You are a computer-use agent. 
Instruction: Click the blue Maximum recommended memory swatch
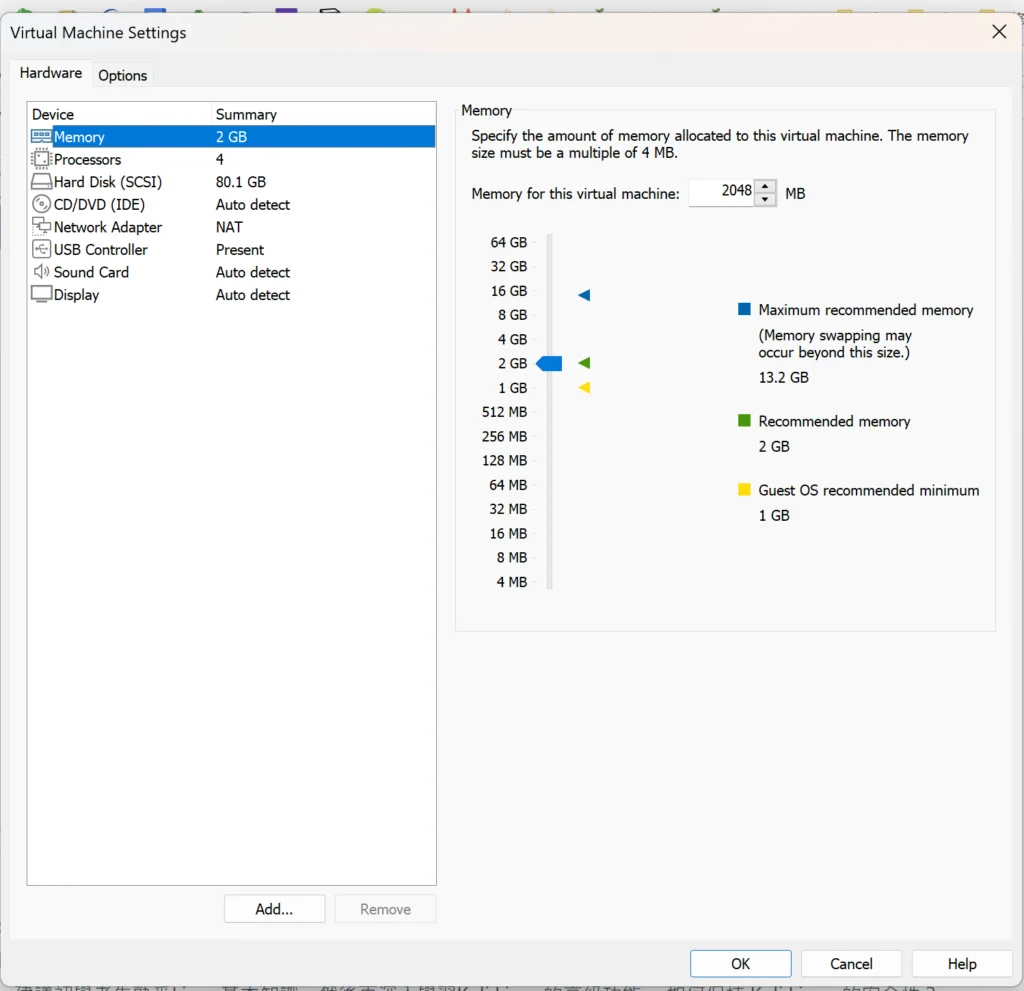point(744,309)
